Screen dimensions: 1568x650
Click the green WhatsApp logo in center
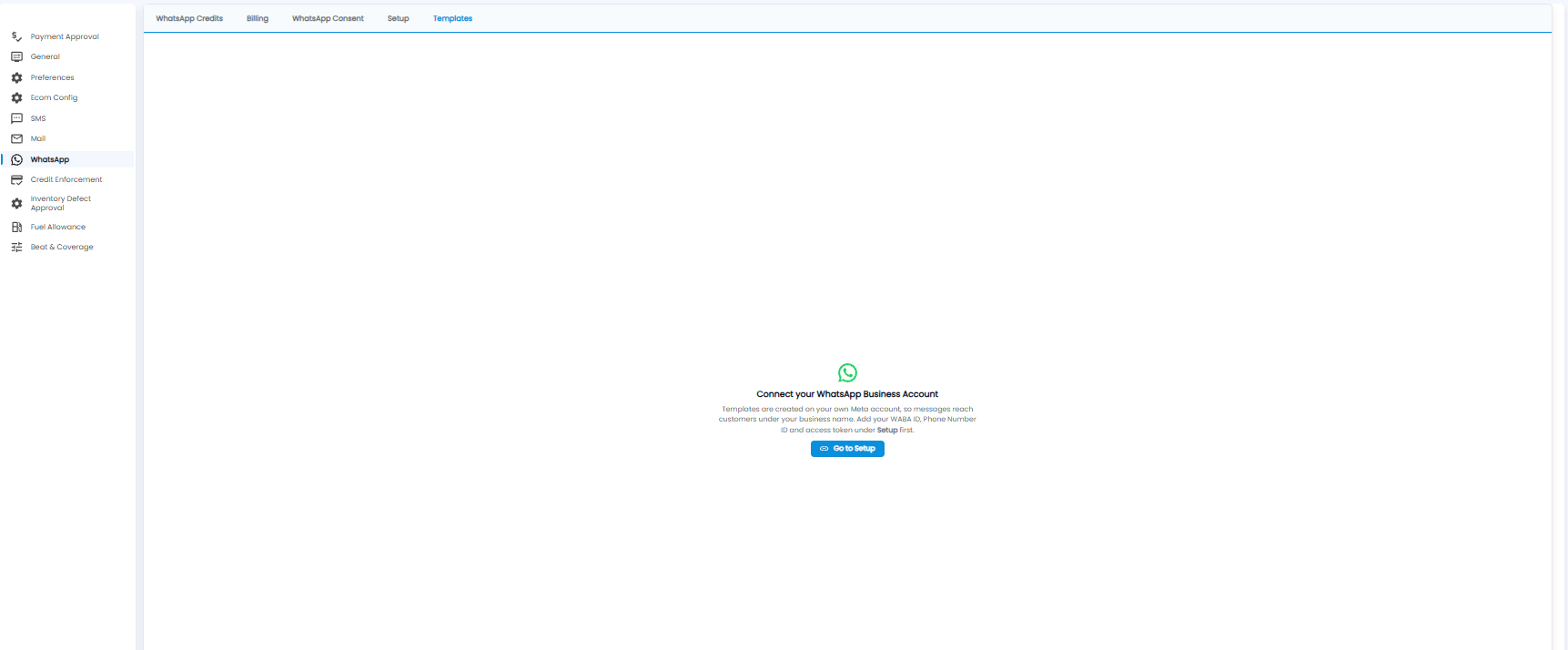coord(847,372)
